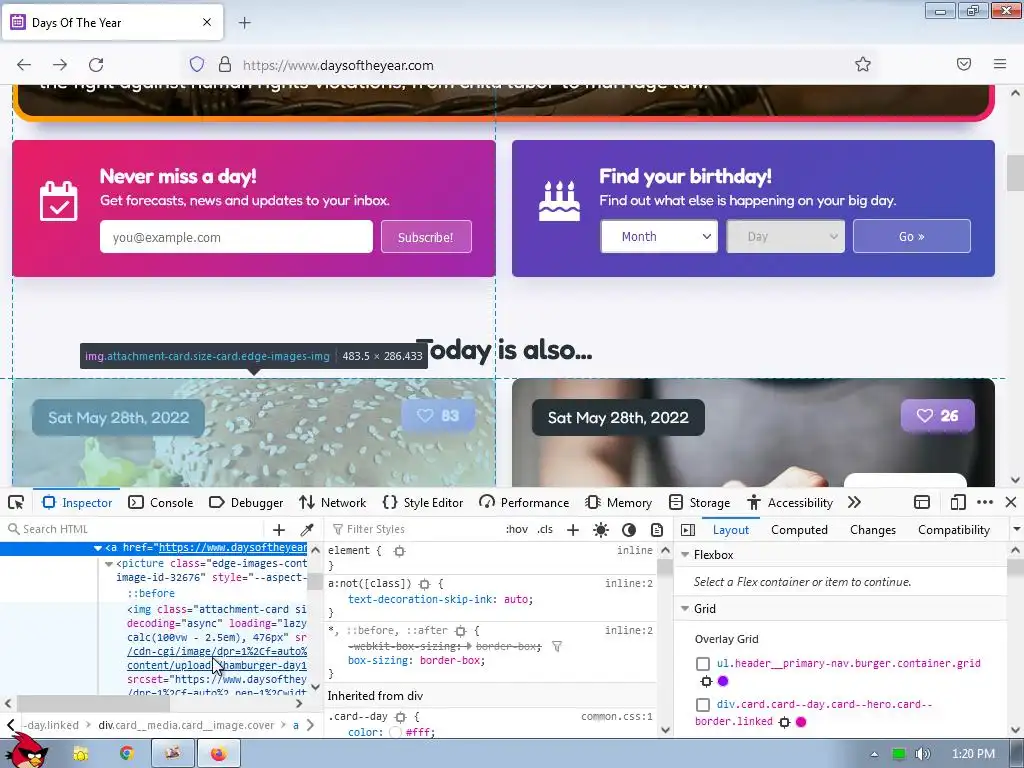Click the Go » button
This screenshot has height=768, width=1024.
[x=912, y=236]
